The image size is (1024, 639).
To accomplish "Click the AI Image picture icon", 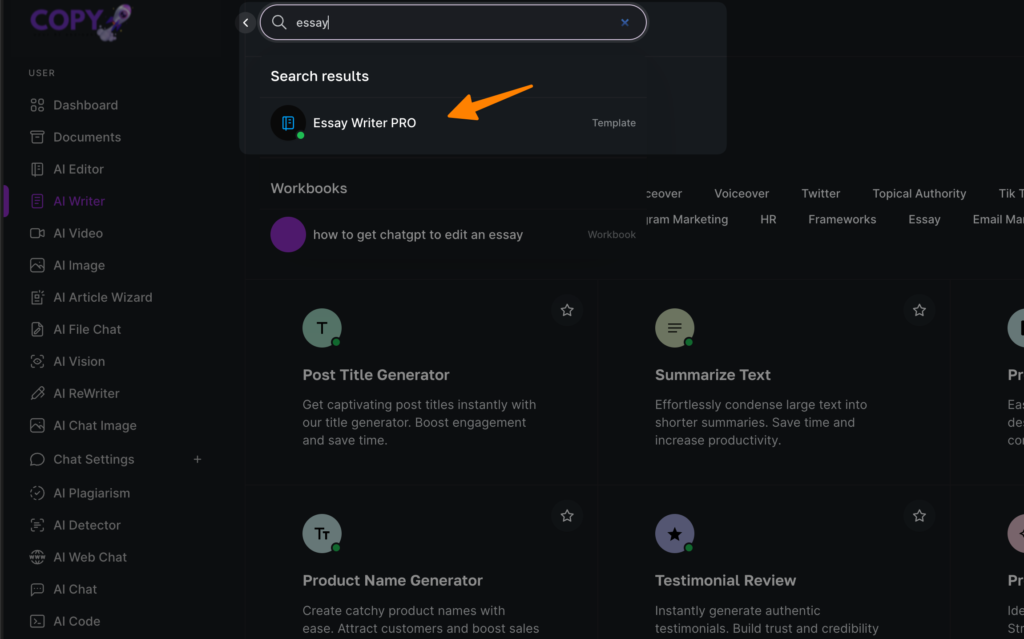I will 37,265.
